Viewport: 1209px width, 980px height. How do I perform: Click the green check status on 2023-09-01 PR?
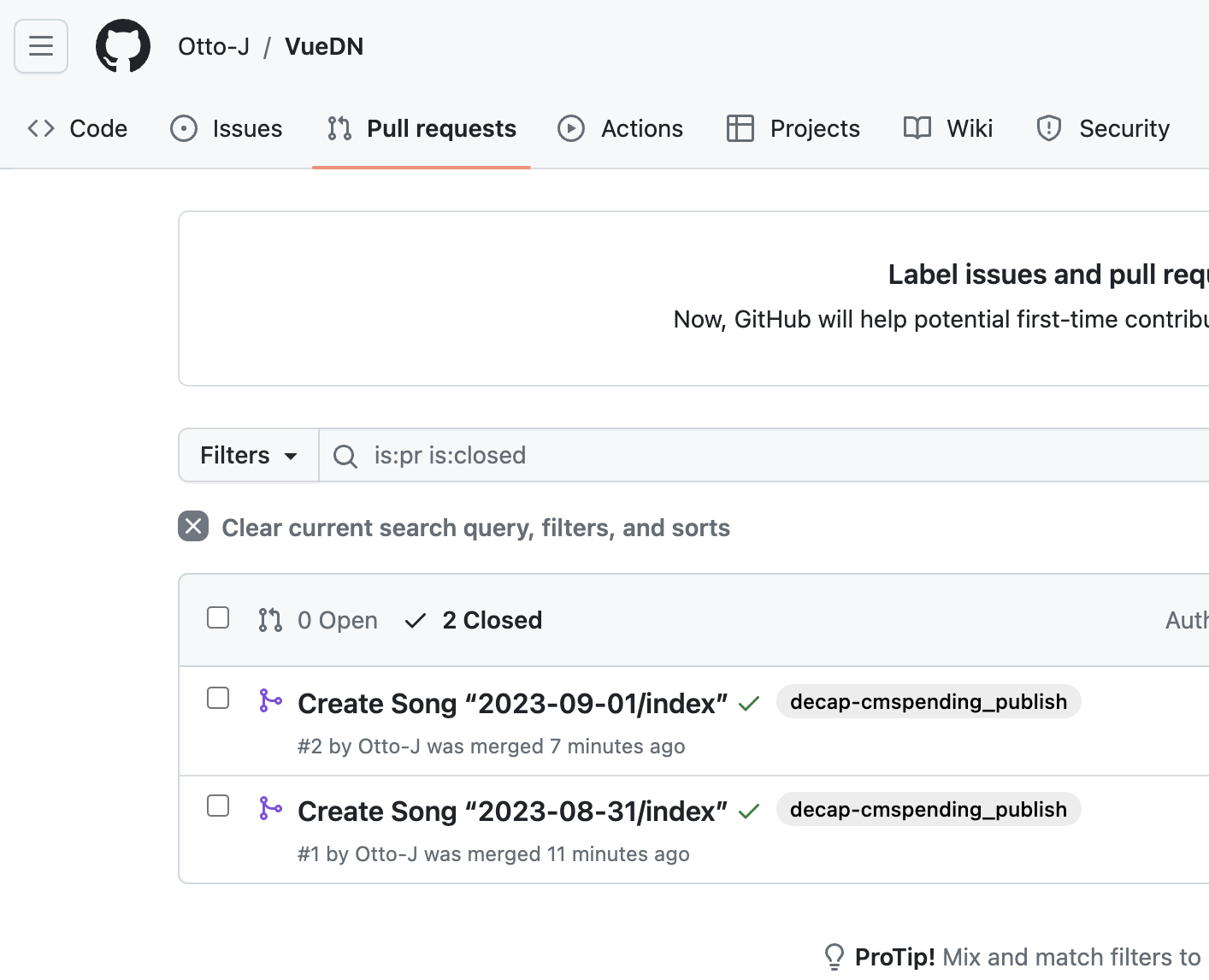749,704
